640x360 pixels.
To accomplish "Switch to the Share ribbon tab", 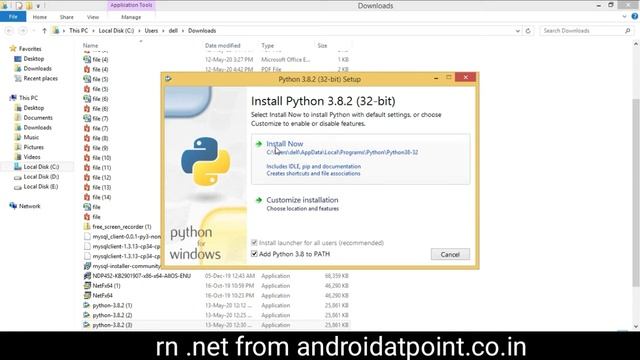I will (x=67, y=17).
